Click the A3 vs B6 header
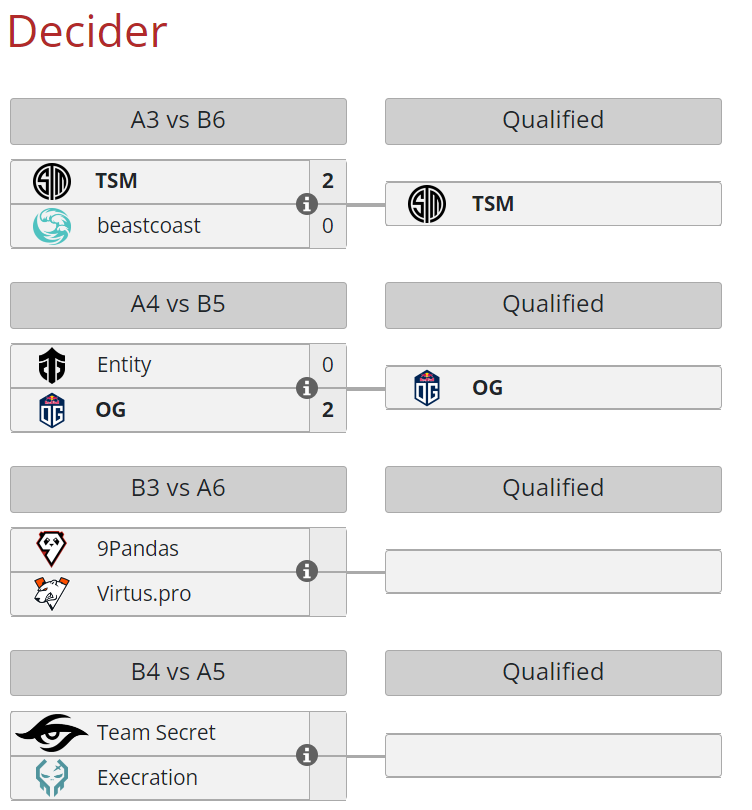 click(178, 121)
